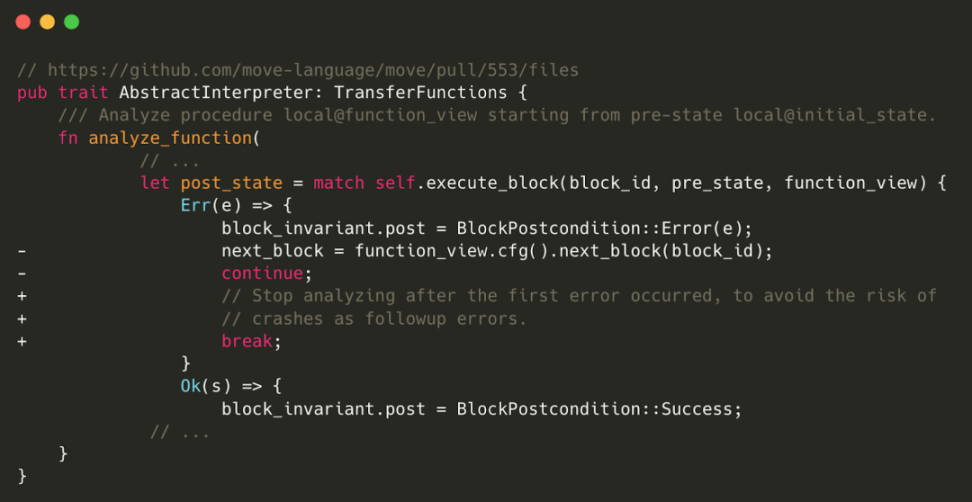972x502 pixels.
Task: Click the Ok(s) match arm
Action: click(x=201, y=387)
